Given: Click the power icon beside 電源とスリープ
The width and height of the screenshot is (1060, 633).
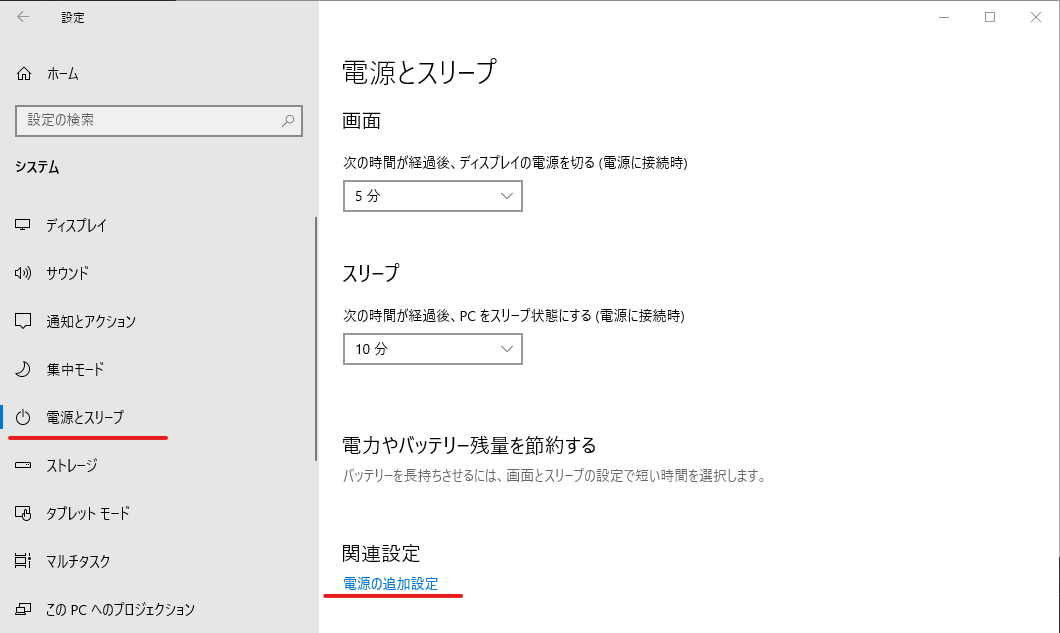Looking at the screenshot, I should (x=23, y=417).
